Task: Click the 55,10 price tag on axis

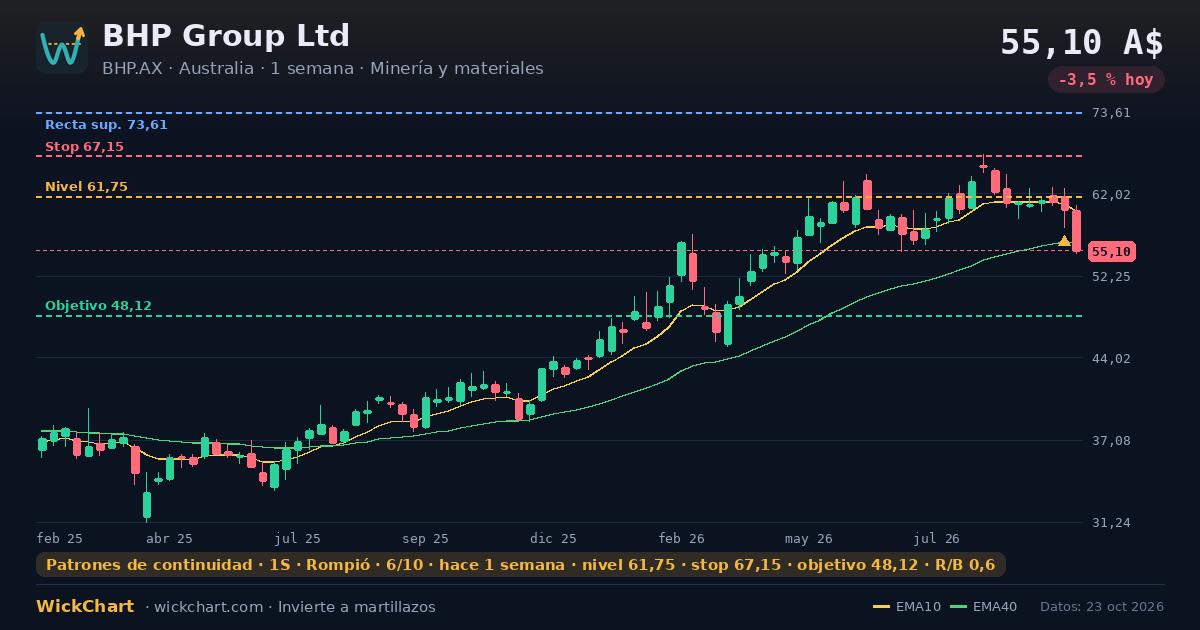Action: coord(1112,252)
